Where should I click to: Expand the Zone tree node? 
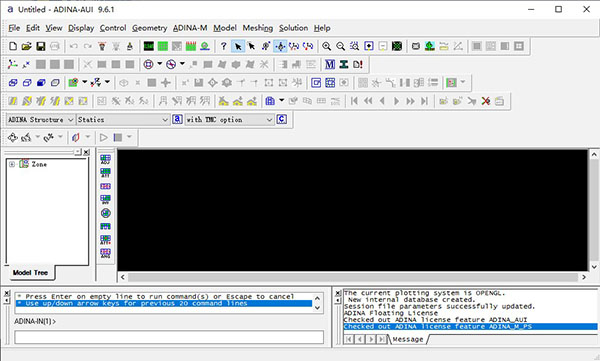[x=12, y=164]
